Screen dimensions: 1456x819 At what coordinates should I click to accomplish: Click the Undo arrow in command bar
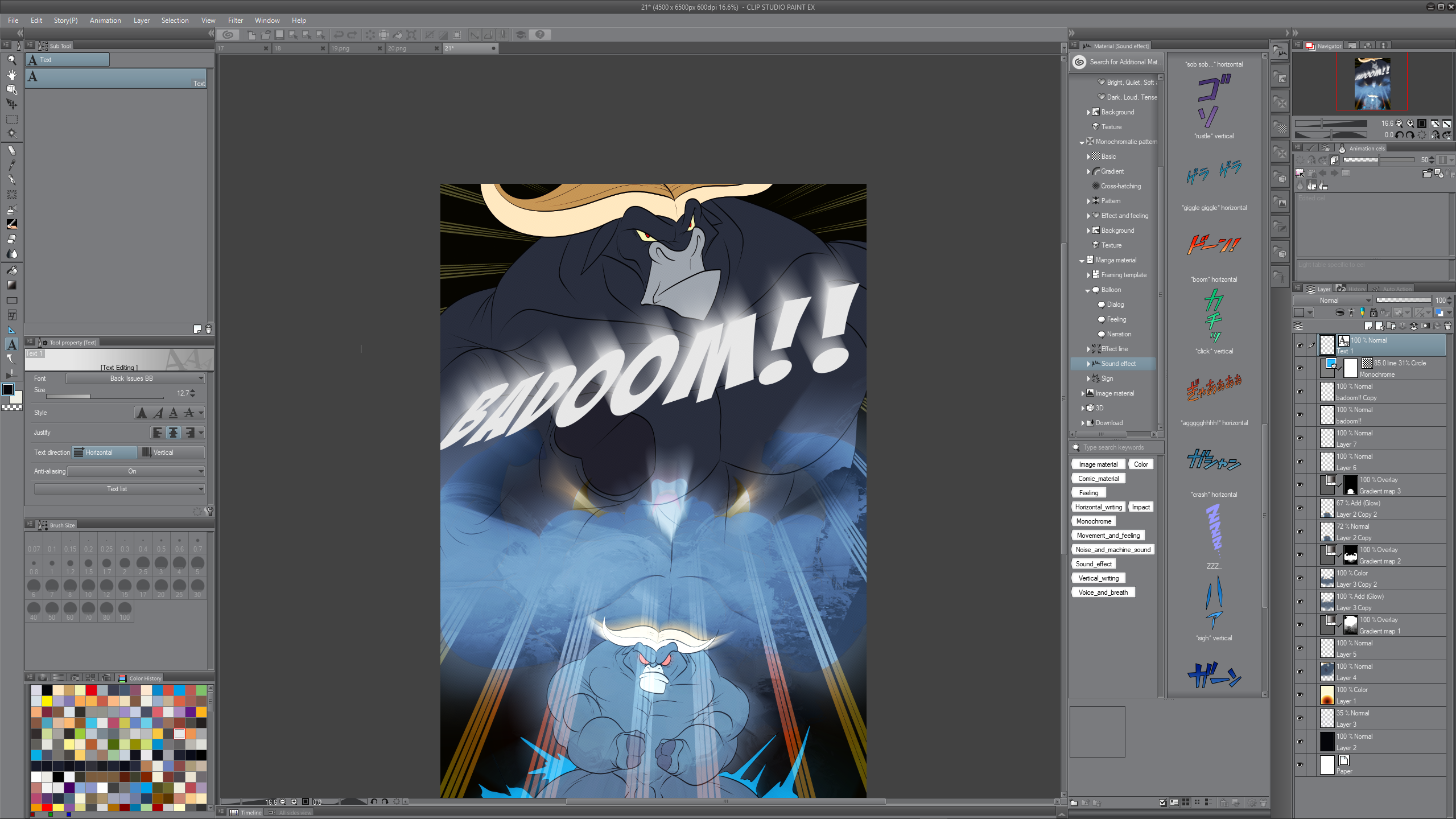coord(338,35)
